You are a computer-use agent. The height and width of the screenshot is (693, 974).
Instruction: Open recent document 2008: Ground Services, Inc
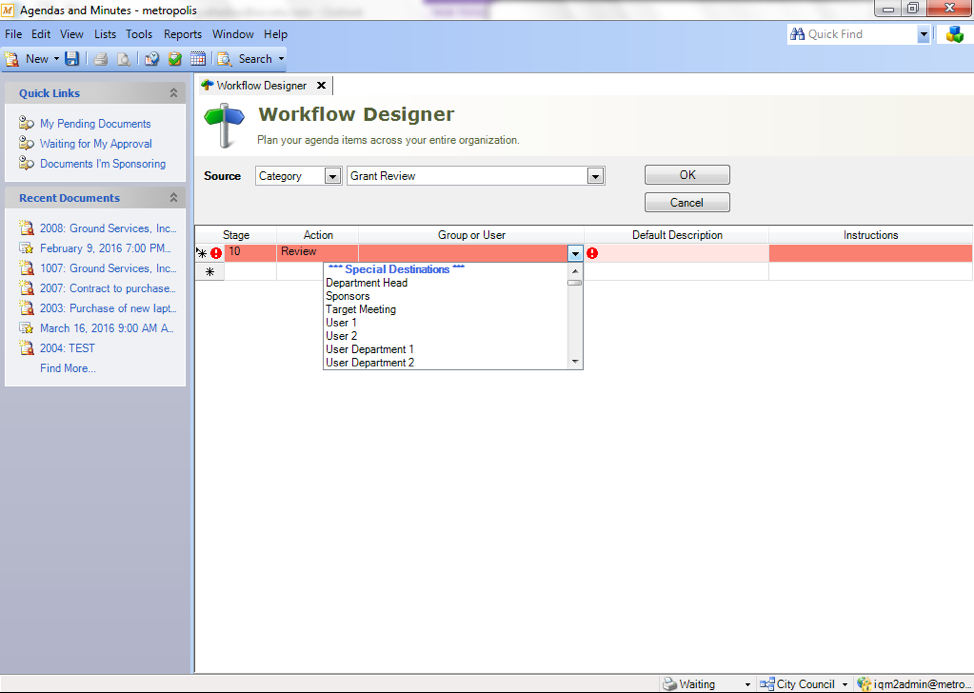pyautogui.click(x=108, y=228)
